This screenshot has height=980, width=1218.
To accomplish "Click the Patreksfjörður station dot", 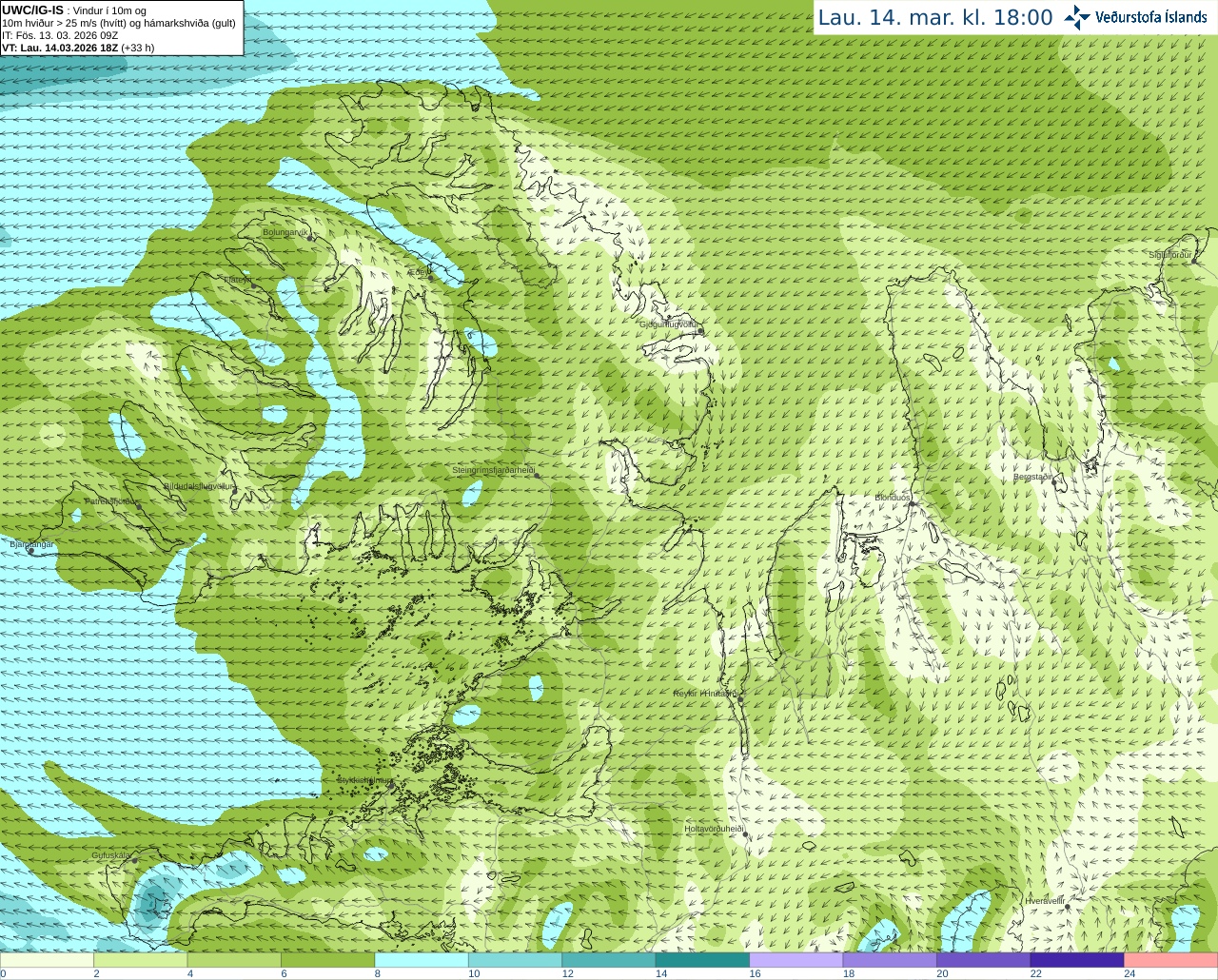I will coord(139,507).
